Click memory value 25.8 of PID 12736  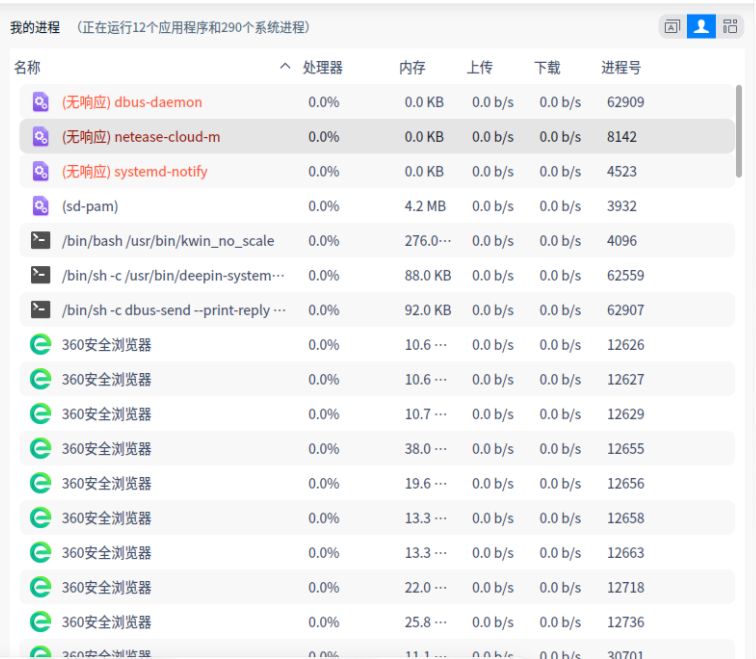tap(426, 622)
